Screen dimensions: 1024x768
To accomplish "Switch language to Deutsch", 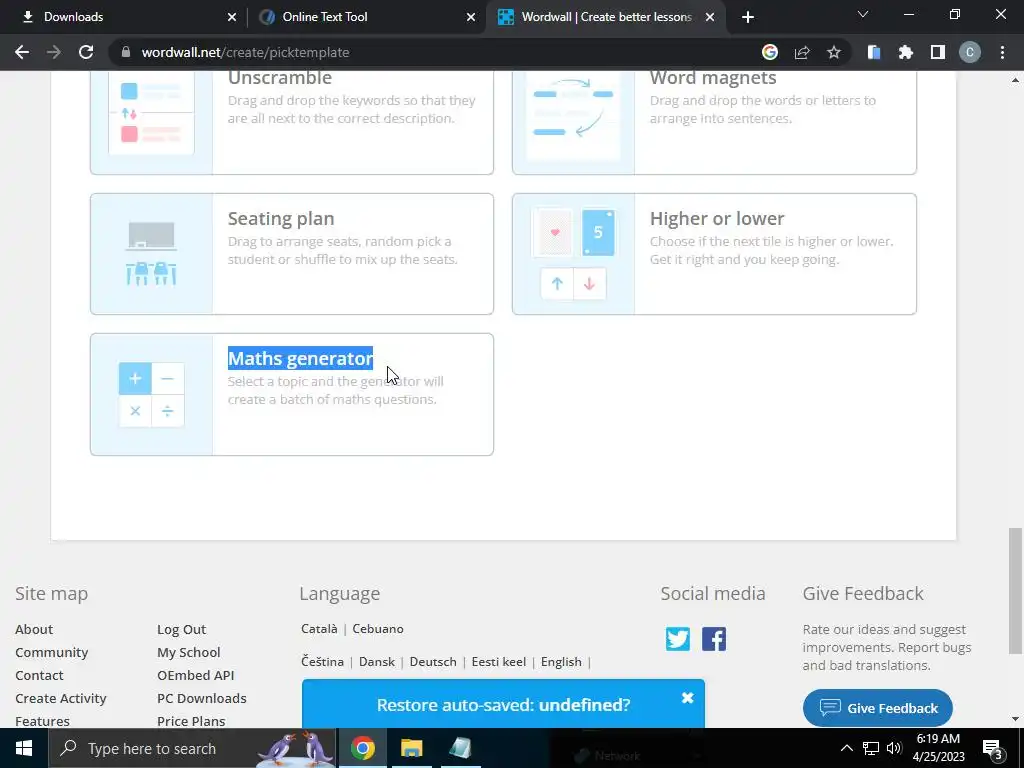I will [x=433, y=662].
